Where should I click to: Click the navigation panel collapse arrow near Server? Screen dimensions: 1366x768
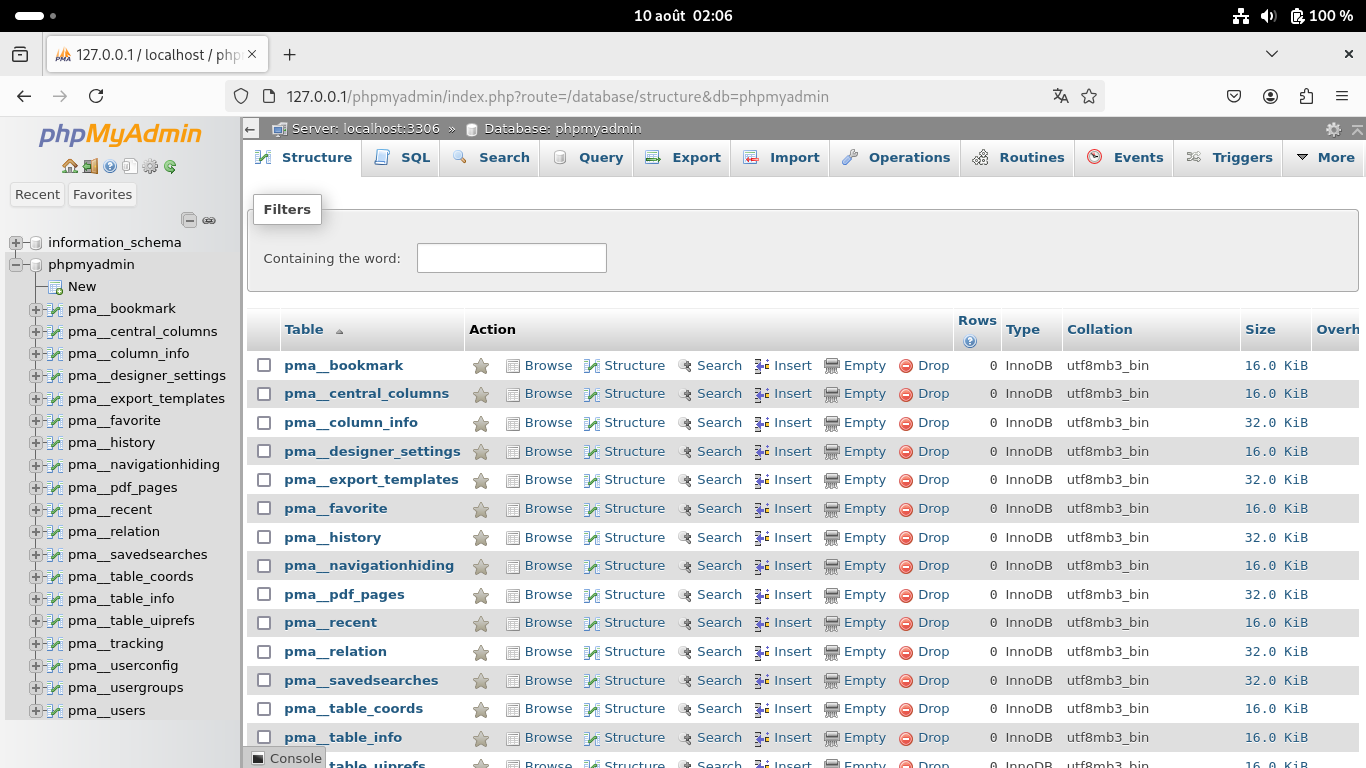pyautogui.click(x=251, y=129)
